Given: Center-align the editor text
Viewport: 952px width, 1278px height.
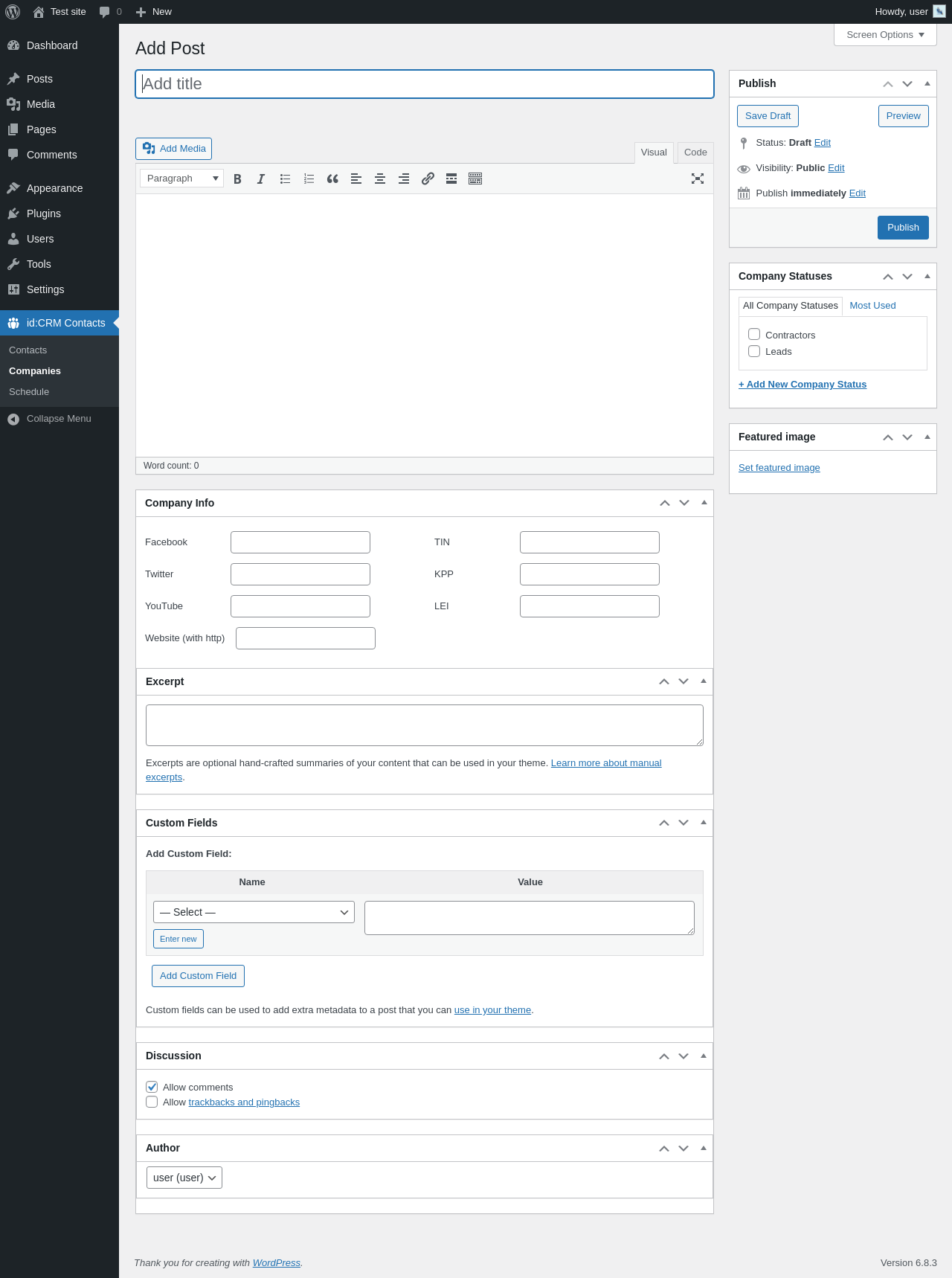Looking at the screenshot, I should [x=380, y=179].
